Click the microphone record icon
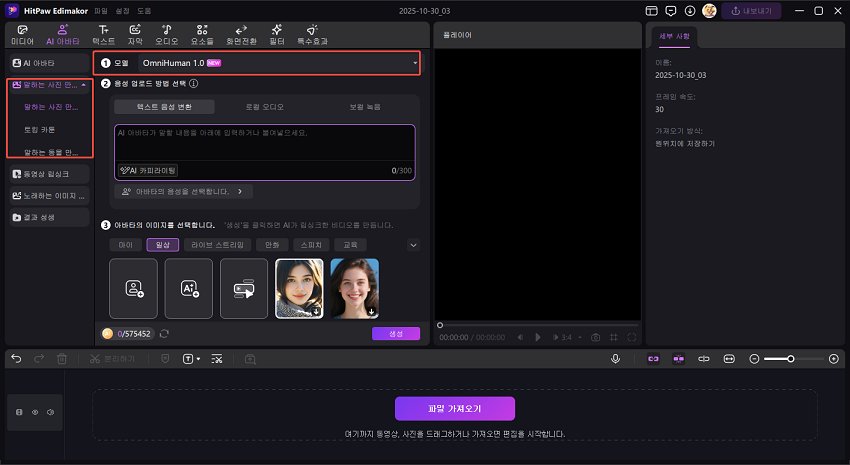The height and width of the screenshot is (465, 850). coord(615,359)
